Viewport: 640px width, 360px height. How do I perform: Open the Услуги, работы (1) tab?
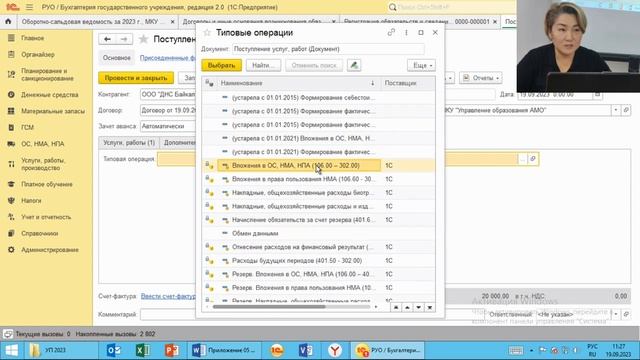(129, 143)
